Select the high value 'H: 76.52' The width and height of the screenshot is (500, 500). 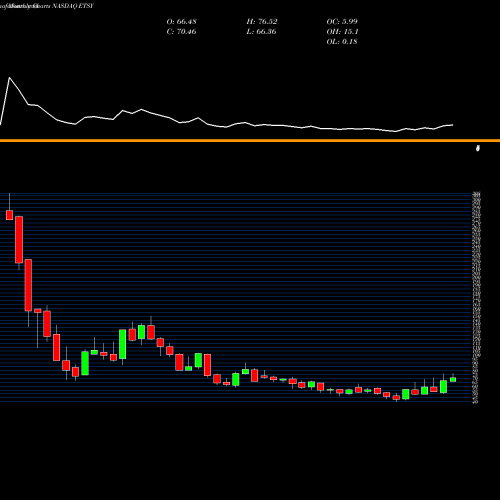pos(262,21)
